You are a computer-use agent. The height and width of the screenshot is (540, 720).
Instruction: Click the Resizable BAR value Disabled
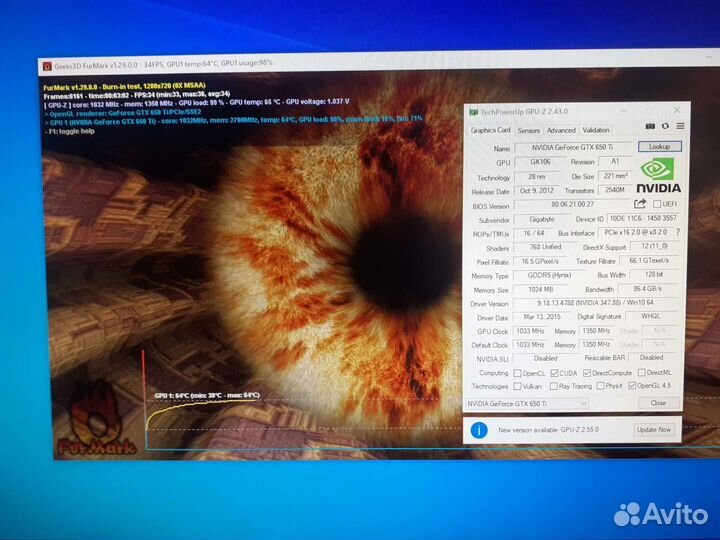coord(651,357)
